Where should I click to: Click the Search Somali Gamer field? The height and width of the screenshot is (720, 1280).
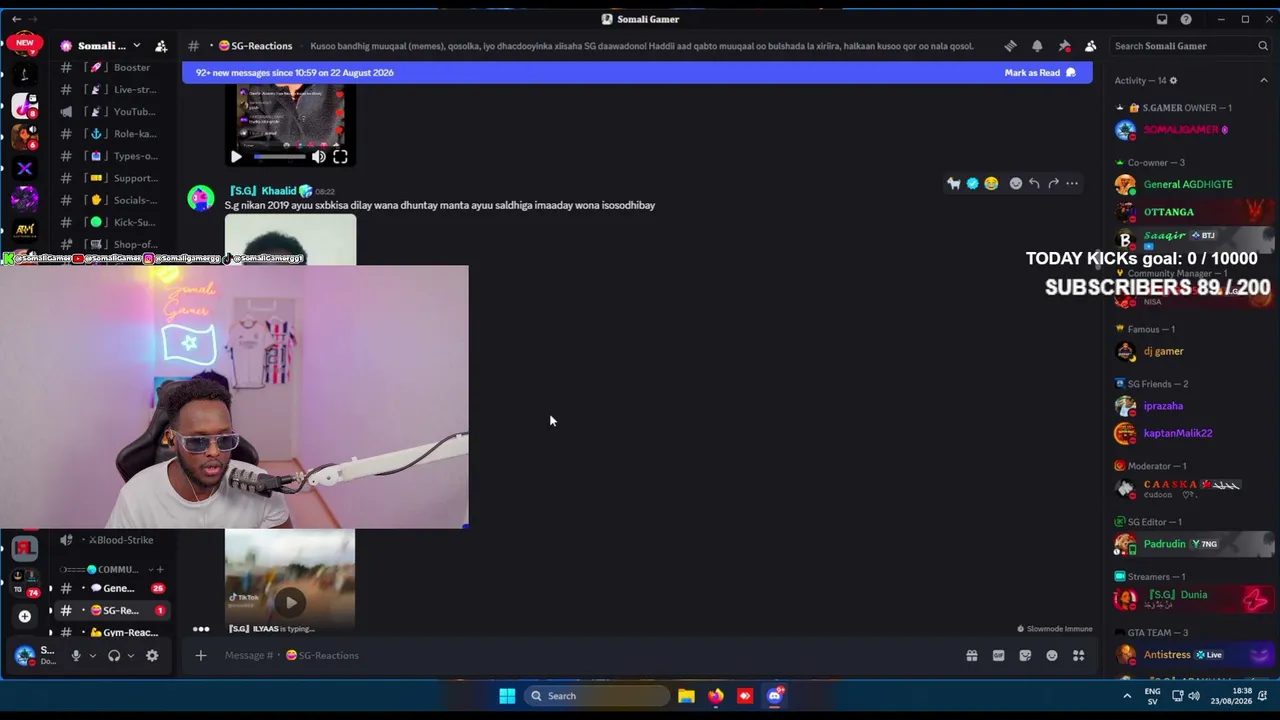(1190, 46)
